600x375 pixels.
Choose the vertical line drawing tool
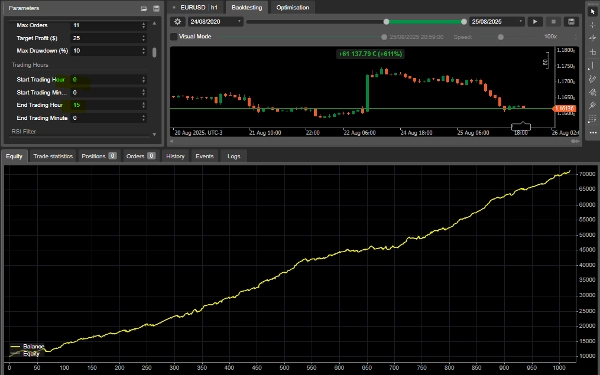[x=592, y=65]
